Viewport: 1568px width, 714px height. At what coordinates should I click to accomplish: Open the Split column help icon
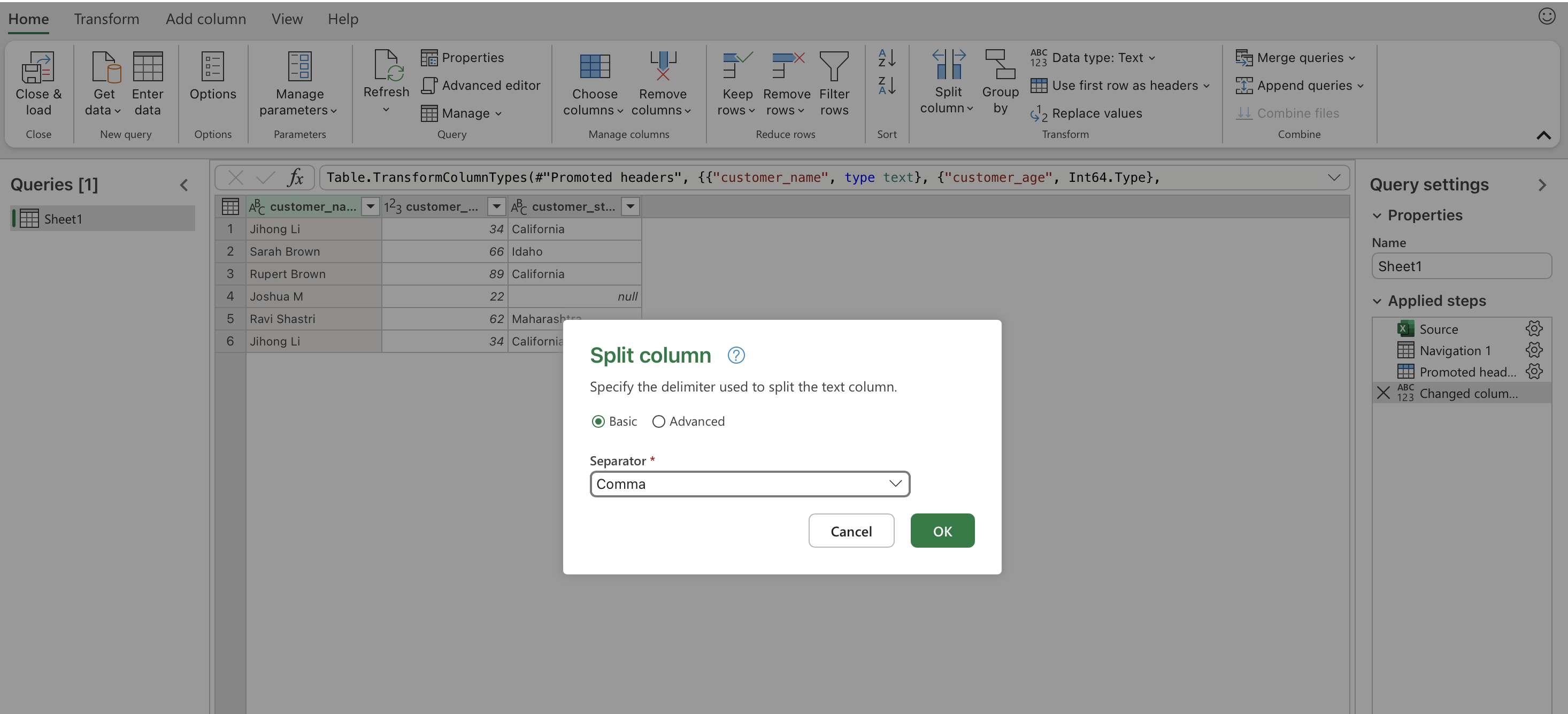pyautogui.click(x=736, y=355)
